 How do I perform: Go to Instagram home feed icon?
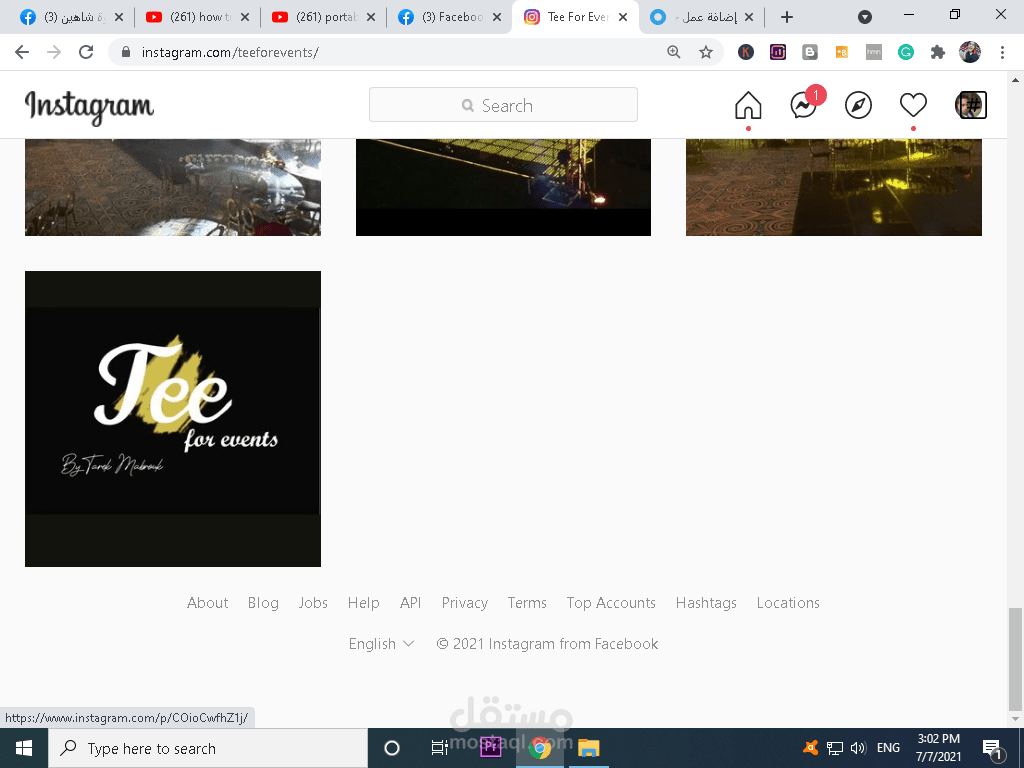pos(748,105)
